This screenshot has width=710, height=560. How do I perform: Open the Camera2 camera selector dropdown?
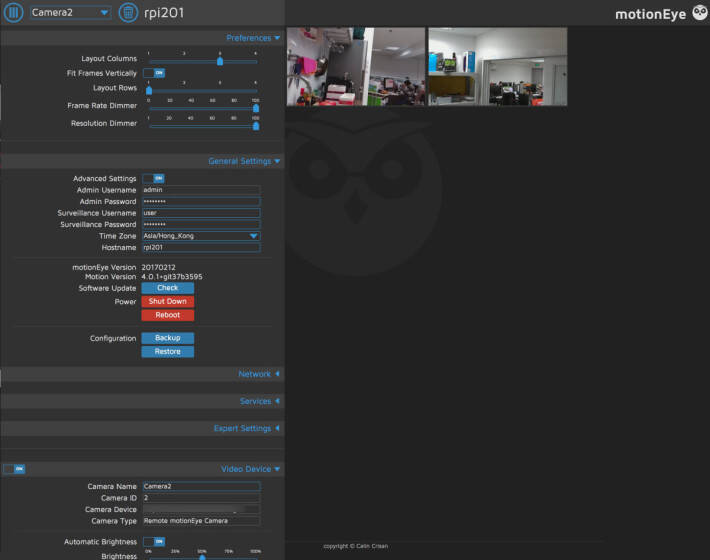[70, 12]
